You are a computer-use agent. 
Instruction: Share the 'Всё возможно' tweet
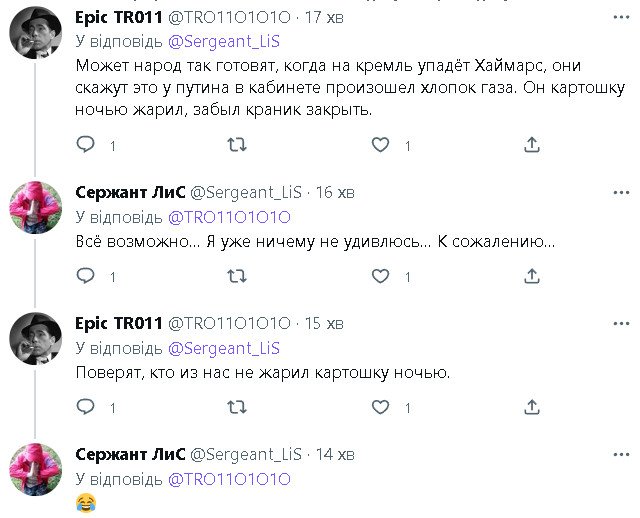pos(532,276)
